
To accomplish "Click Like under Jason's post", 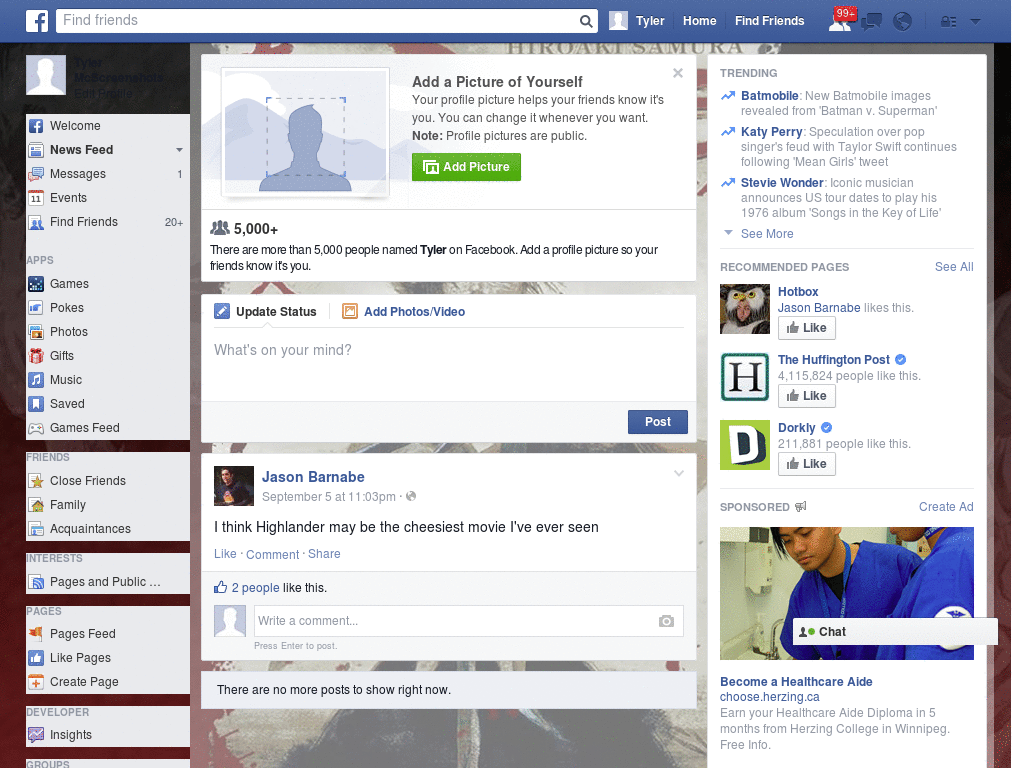I will coord(225,554).
